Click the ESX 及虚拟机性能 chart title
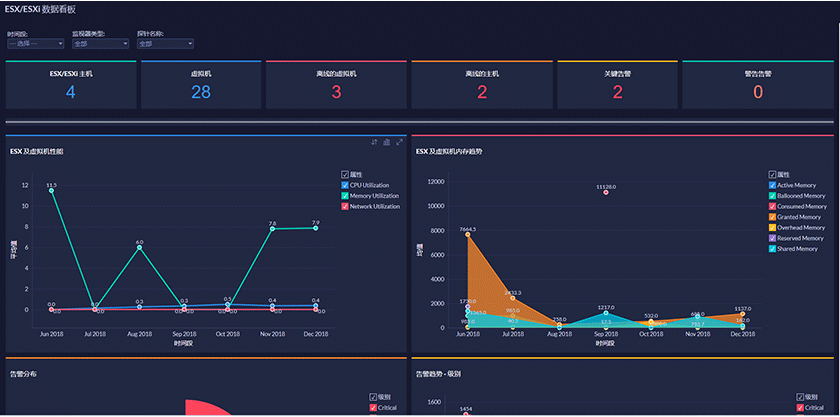 click(36, 152)
